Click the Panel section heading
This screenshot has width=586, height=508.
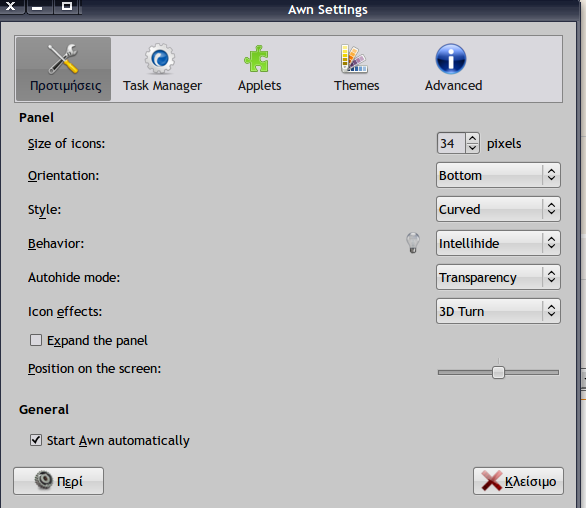point(36,117)
